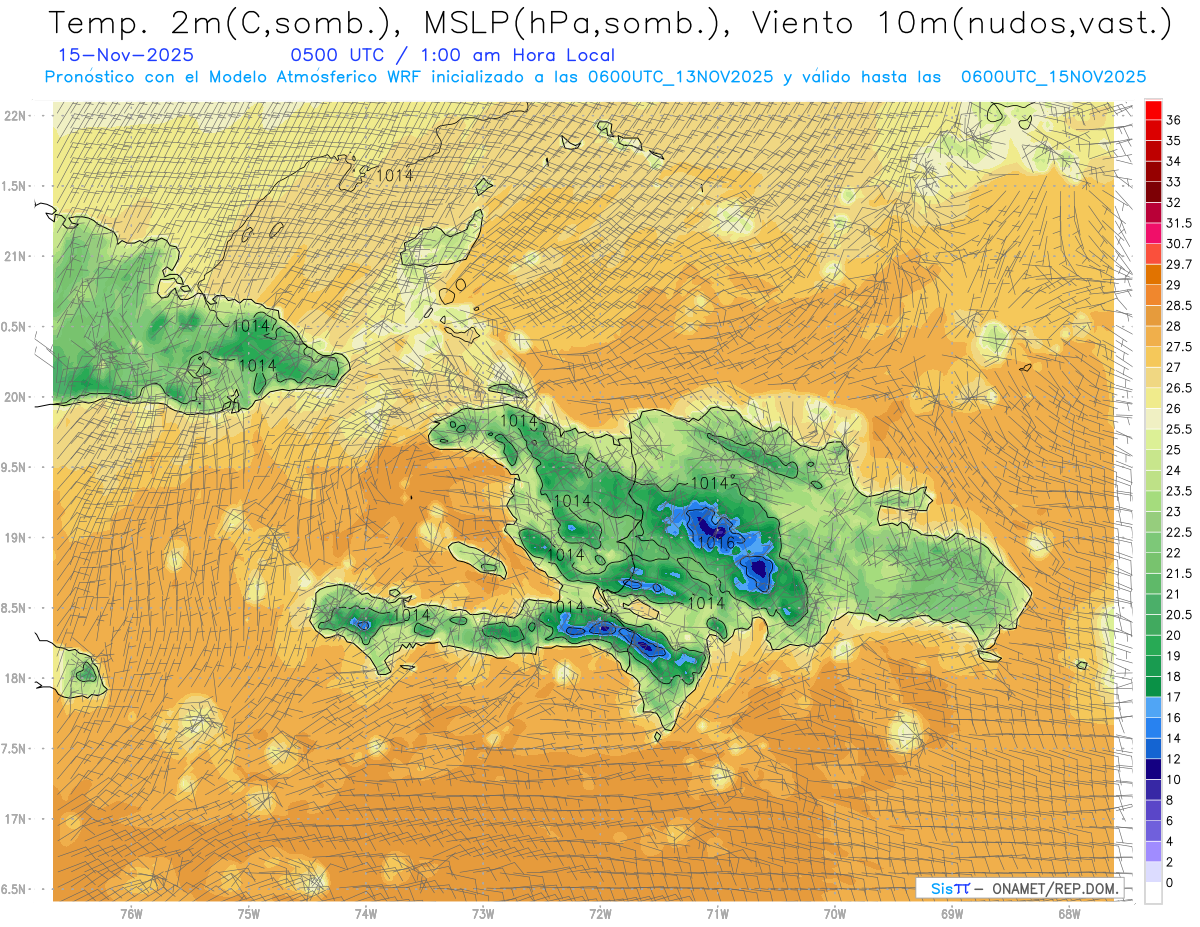The height and width of the screenshot is (927, 1200).
Task: Click the 20N latitude axis label
Action: pyautogui.click(x=16, y=397)
